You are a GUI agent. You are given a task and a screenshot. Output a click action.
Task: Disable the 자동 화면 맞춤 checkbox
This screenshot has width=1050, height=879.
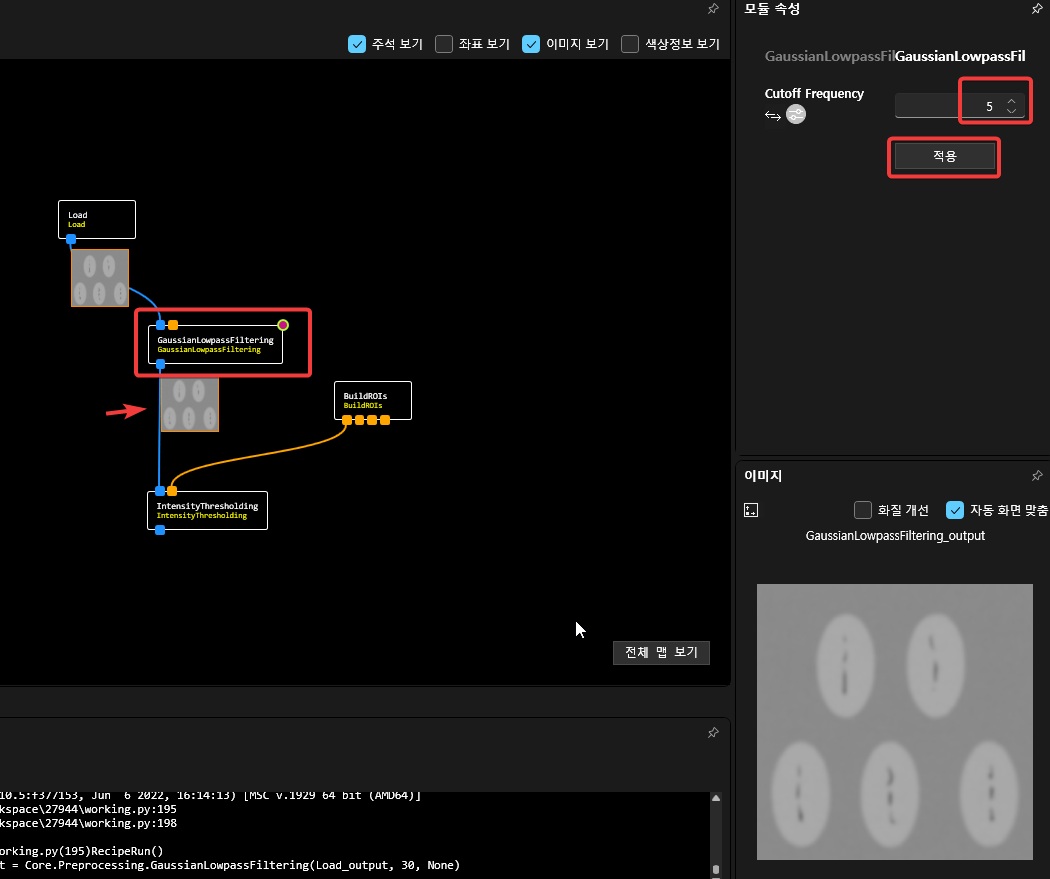pyautogui.click(x=955, y=510)
